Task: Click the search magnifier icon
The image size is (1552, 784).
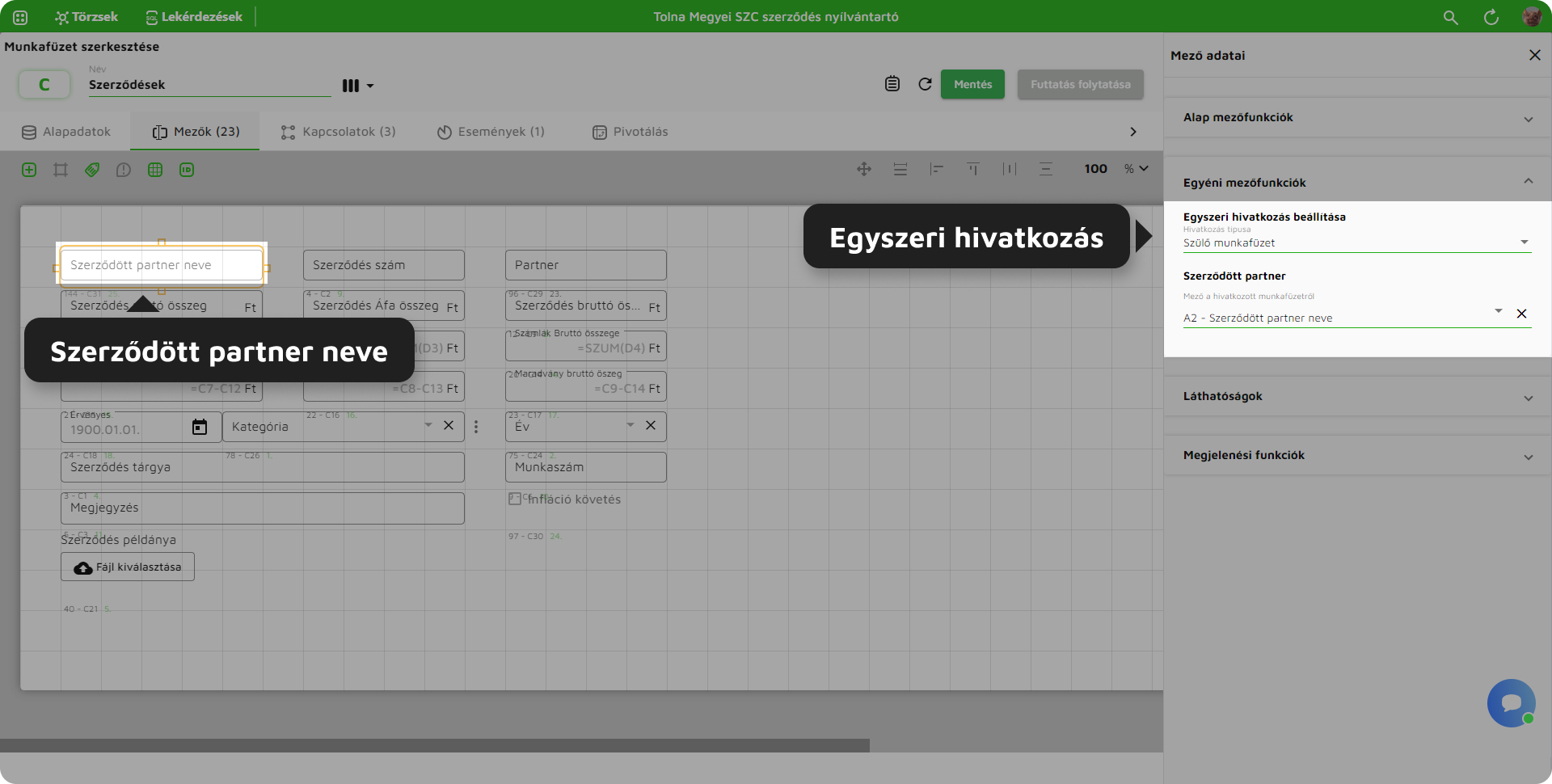Action: [x=1451, y=17]
